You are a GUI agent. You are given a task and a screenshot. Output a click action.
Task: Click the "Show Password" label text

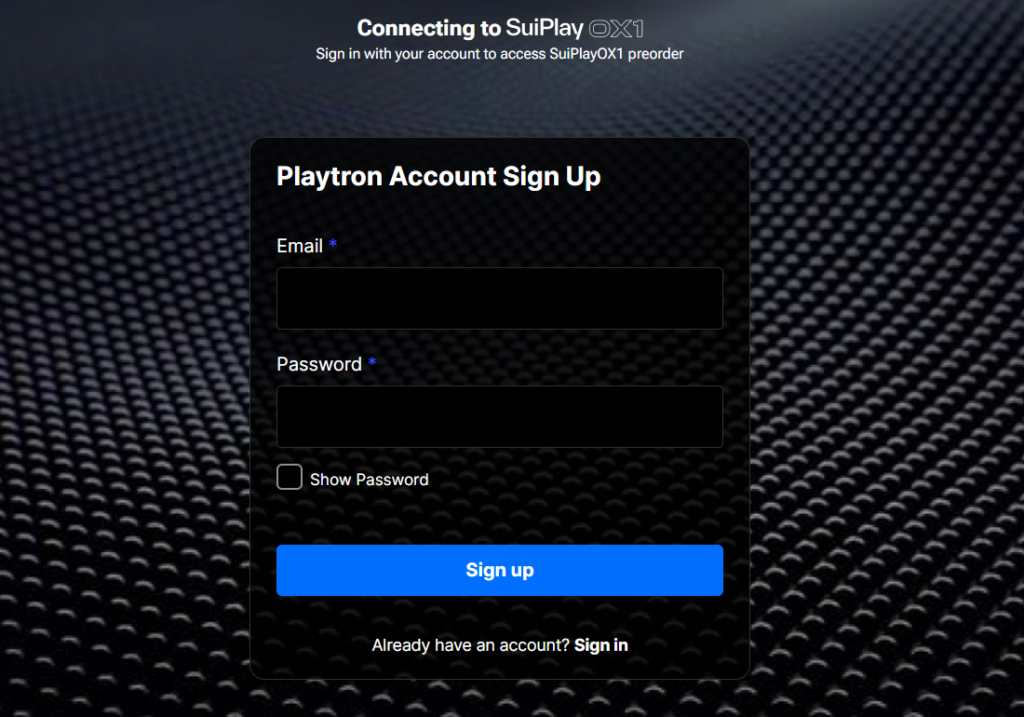[x=369, y=480]
